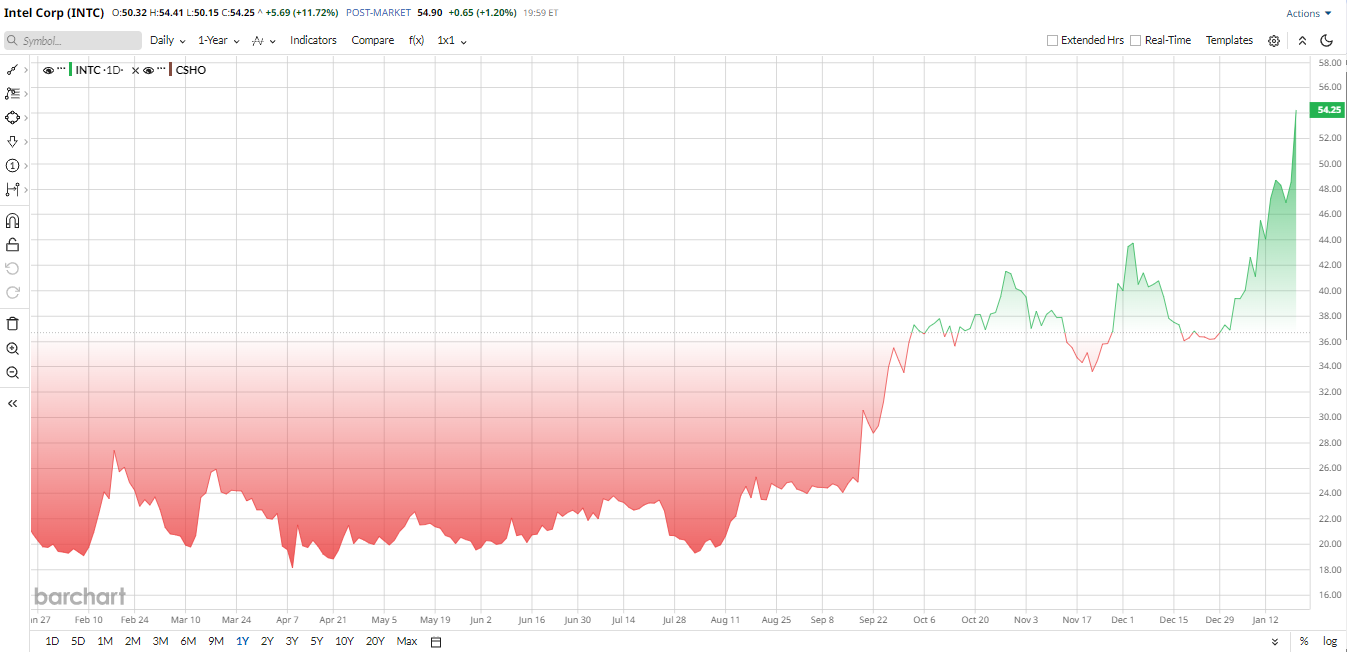Click the CSHO study label

click(x=191, y=70)
